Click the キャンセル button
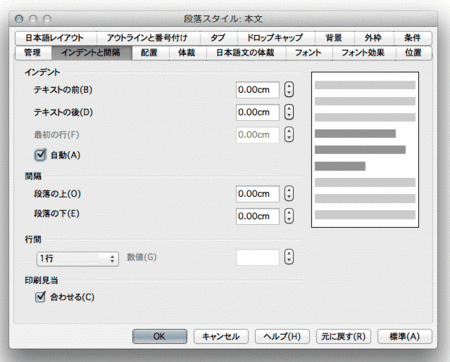This screenshot has width=450, height=362. point(221,336)
